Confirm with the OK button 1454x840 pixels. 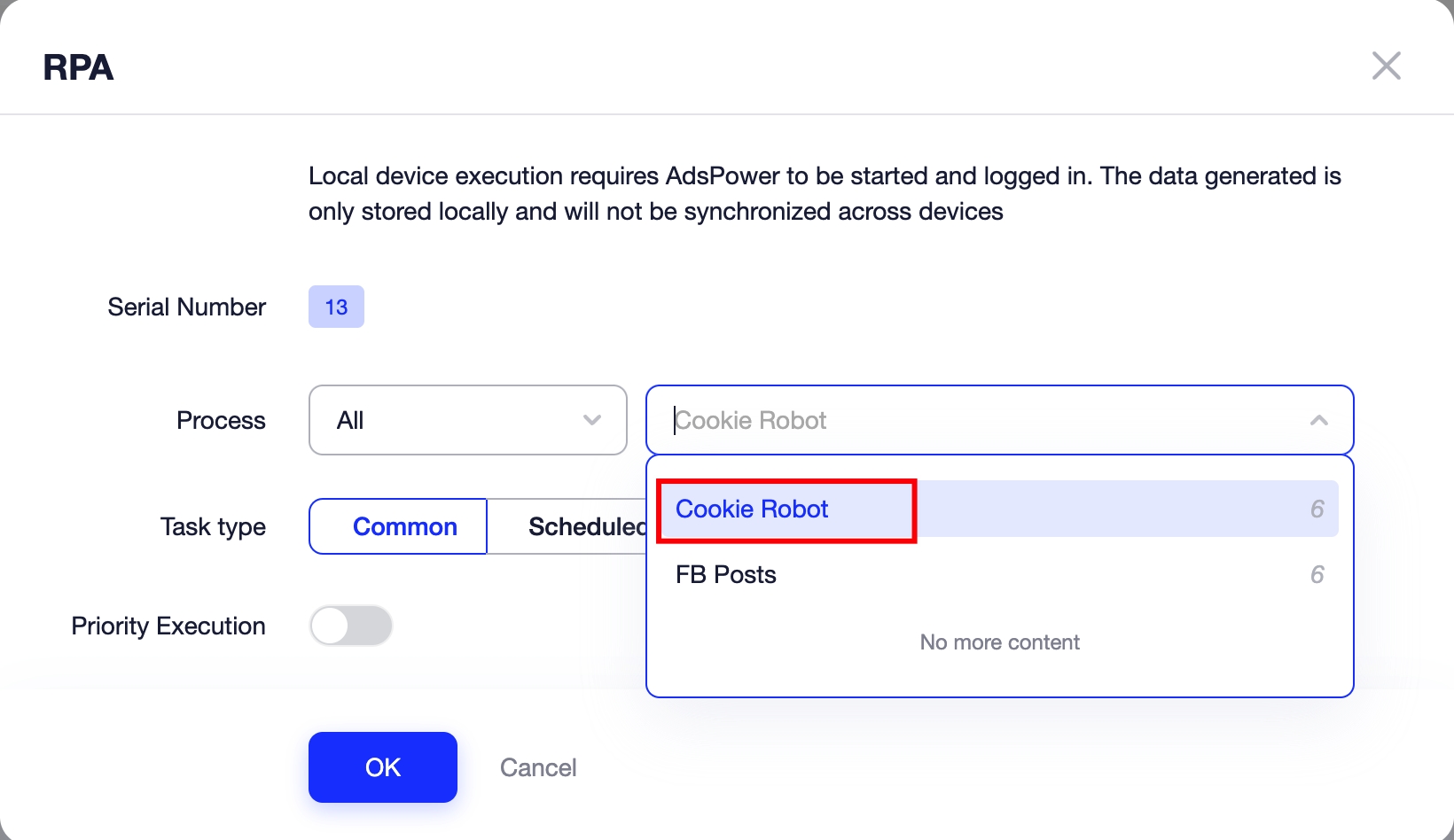(x=382, y=767)
